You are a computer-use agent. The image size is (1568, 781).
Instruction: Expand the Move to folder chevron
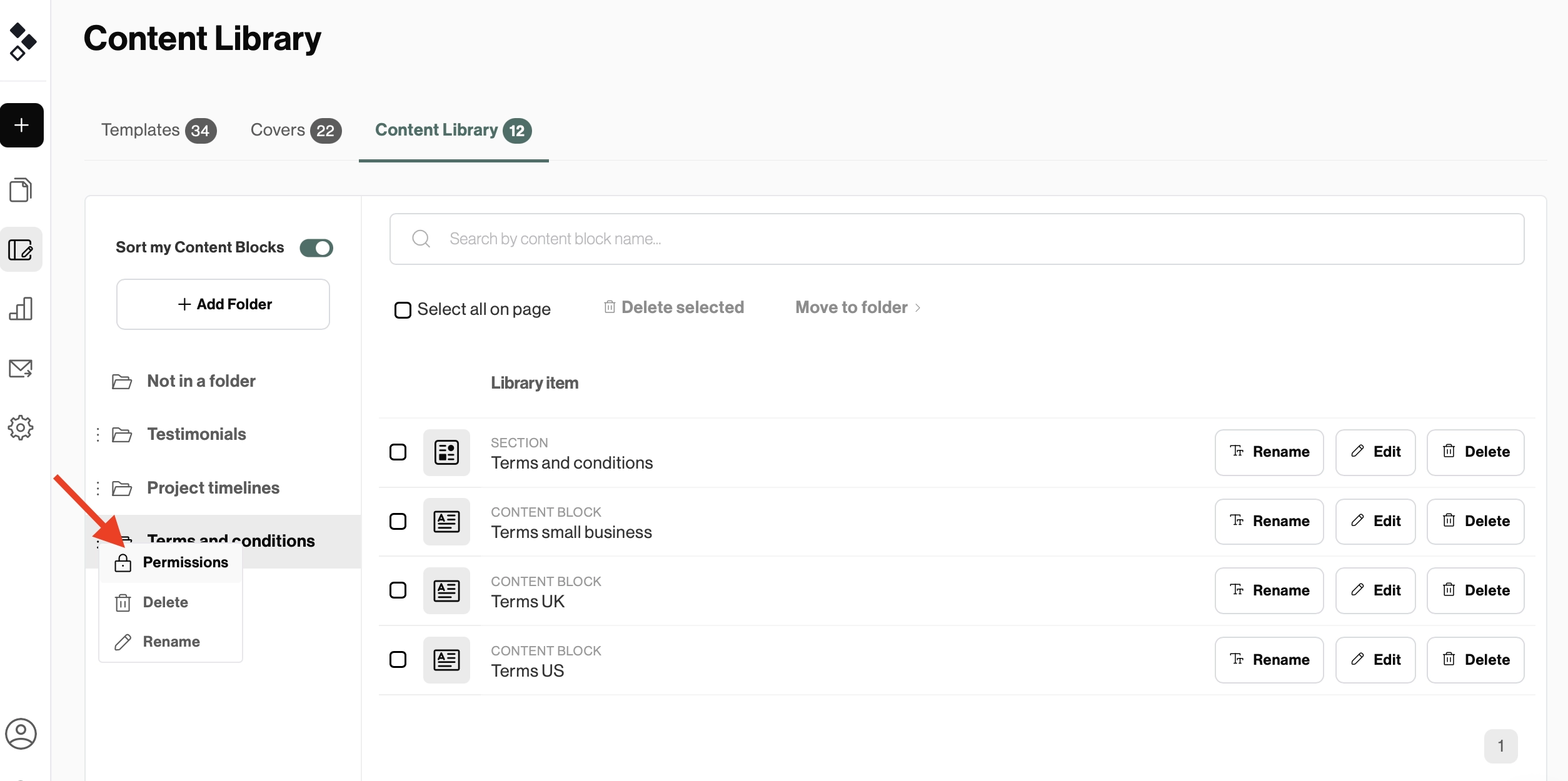point(918,307)
